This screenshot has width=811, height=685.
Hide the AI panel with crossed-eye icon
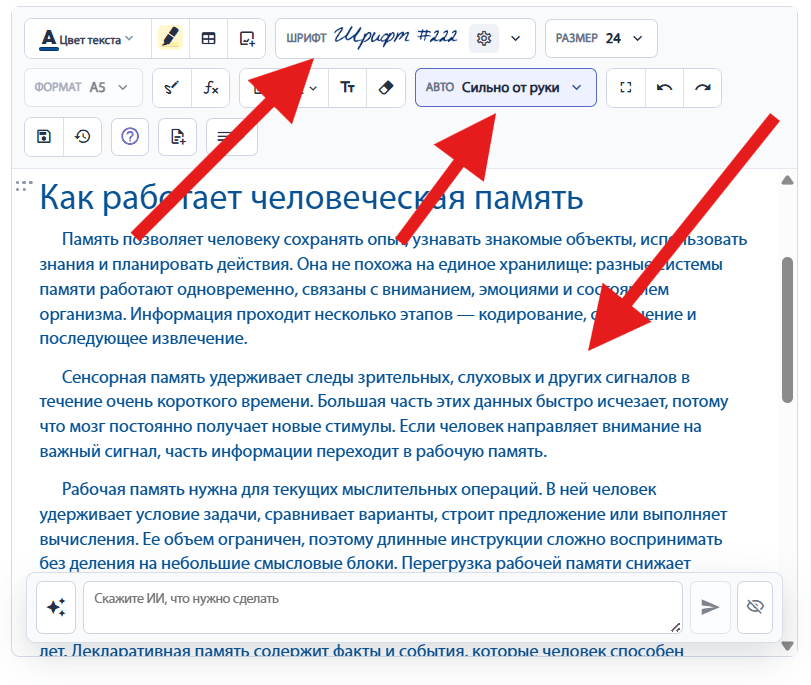tap(755, 607)
